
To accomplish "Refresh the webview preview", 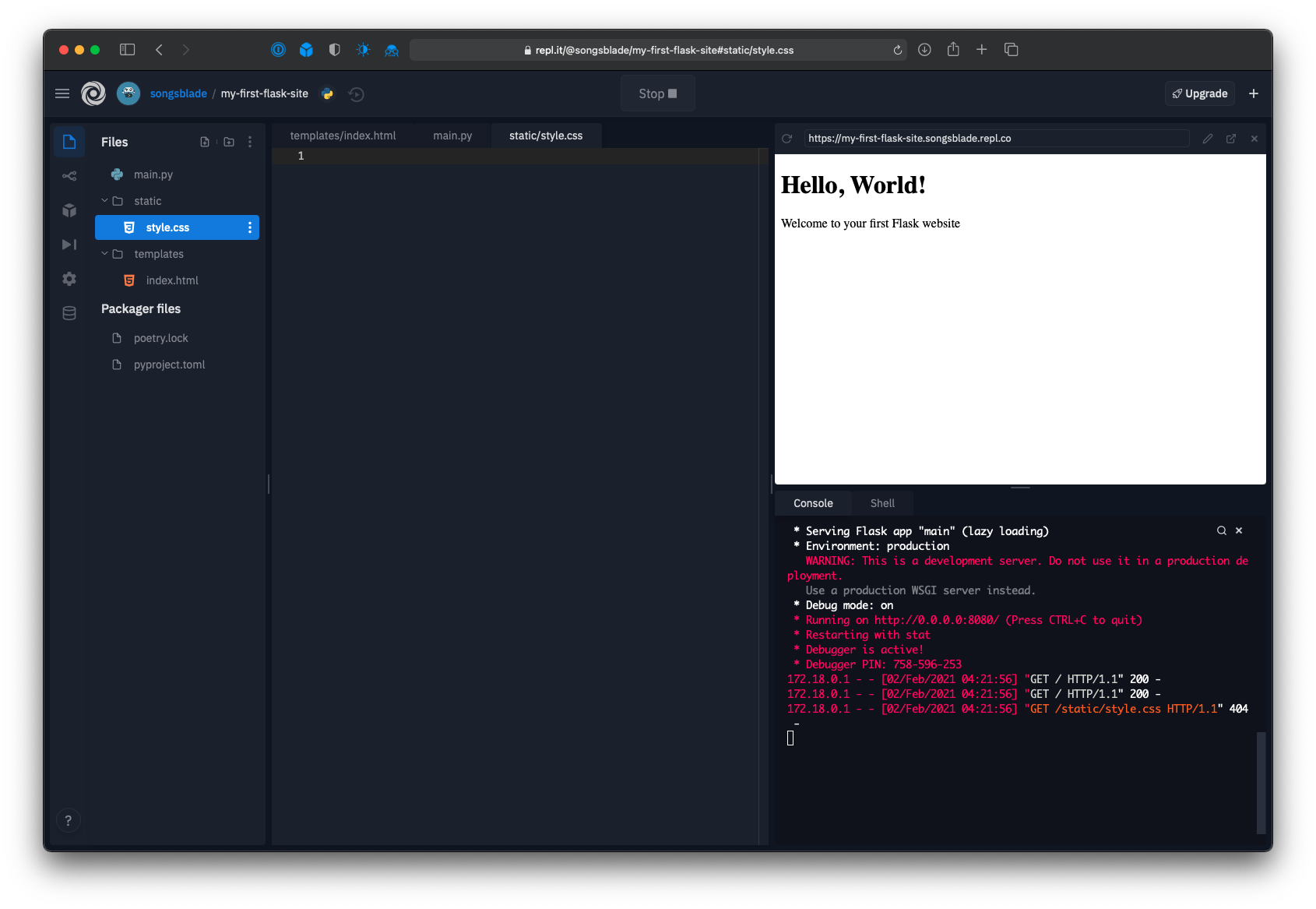I will pos(787,138).
